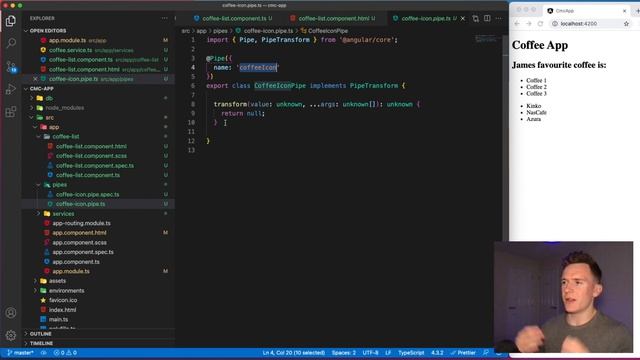Viewport: 640px width, 360px height.
Task: Click the editor minimap preview
Action: (x=486, y=40)
